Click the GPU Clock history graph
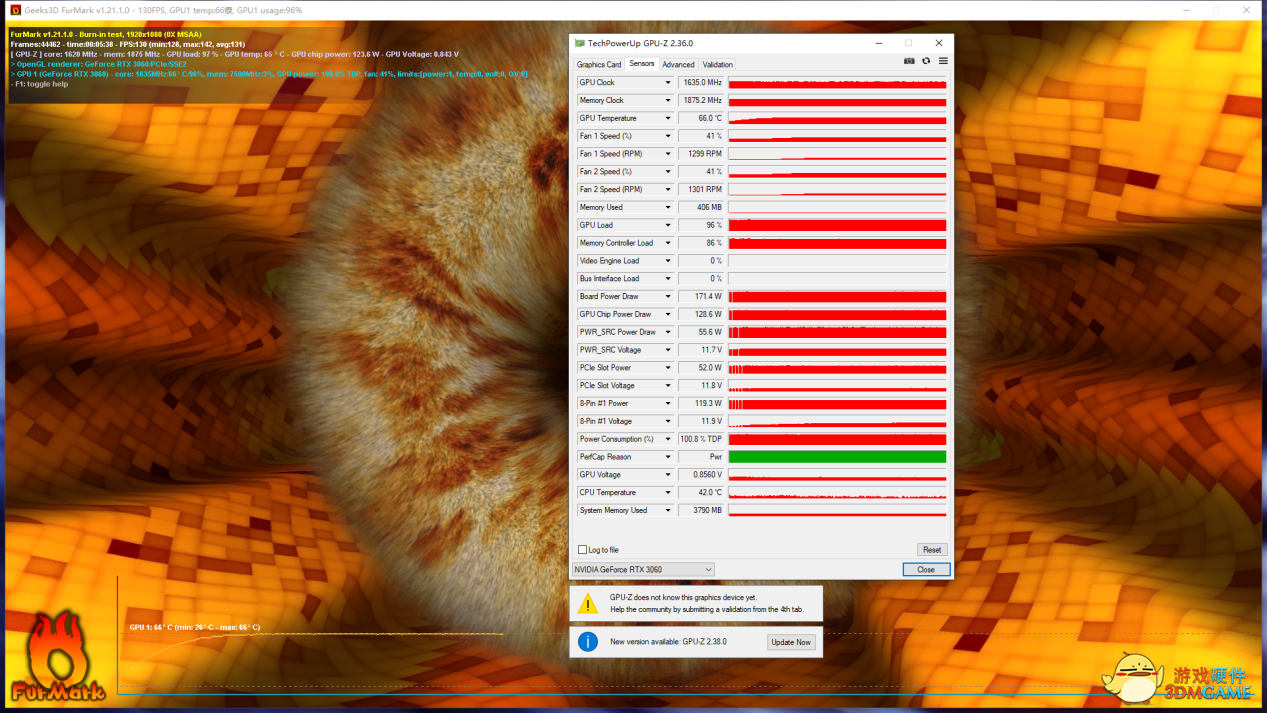The height and width of the screenshot is (713, 1267). pos(837,83)
